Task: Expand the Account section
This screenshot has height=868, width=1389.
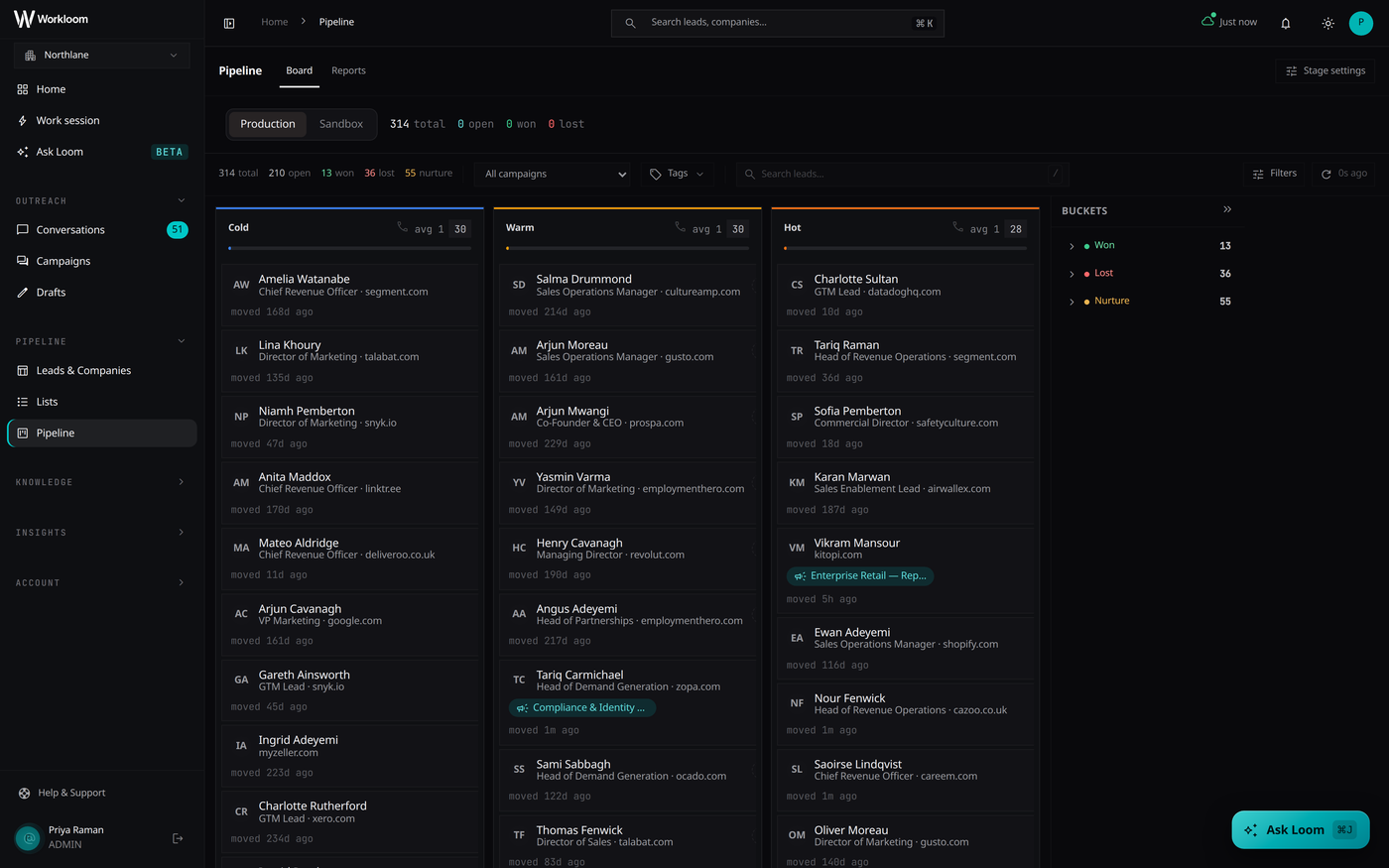Action: tap(100, 582)
